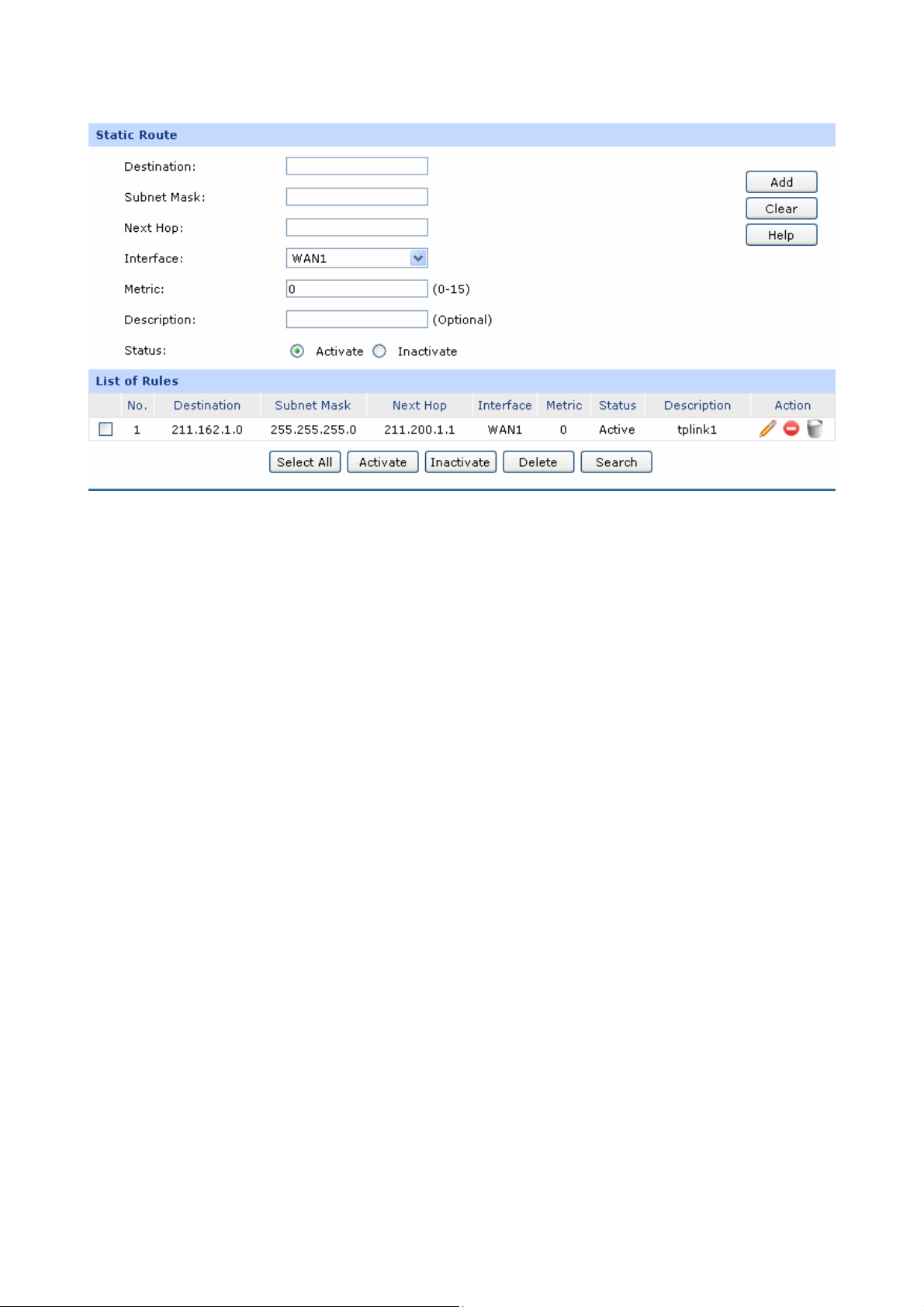Open the Interface WAN1 dropdown

[x=357, y=258]
